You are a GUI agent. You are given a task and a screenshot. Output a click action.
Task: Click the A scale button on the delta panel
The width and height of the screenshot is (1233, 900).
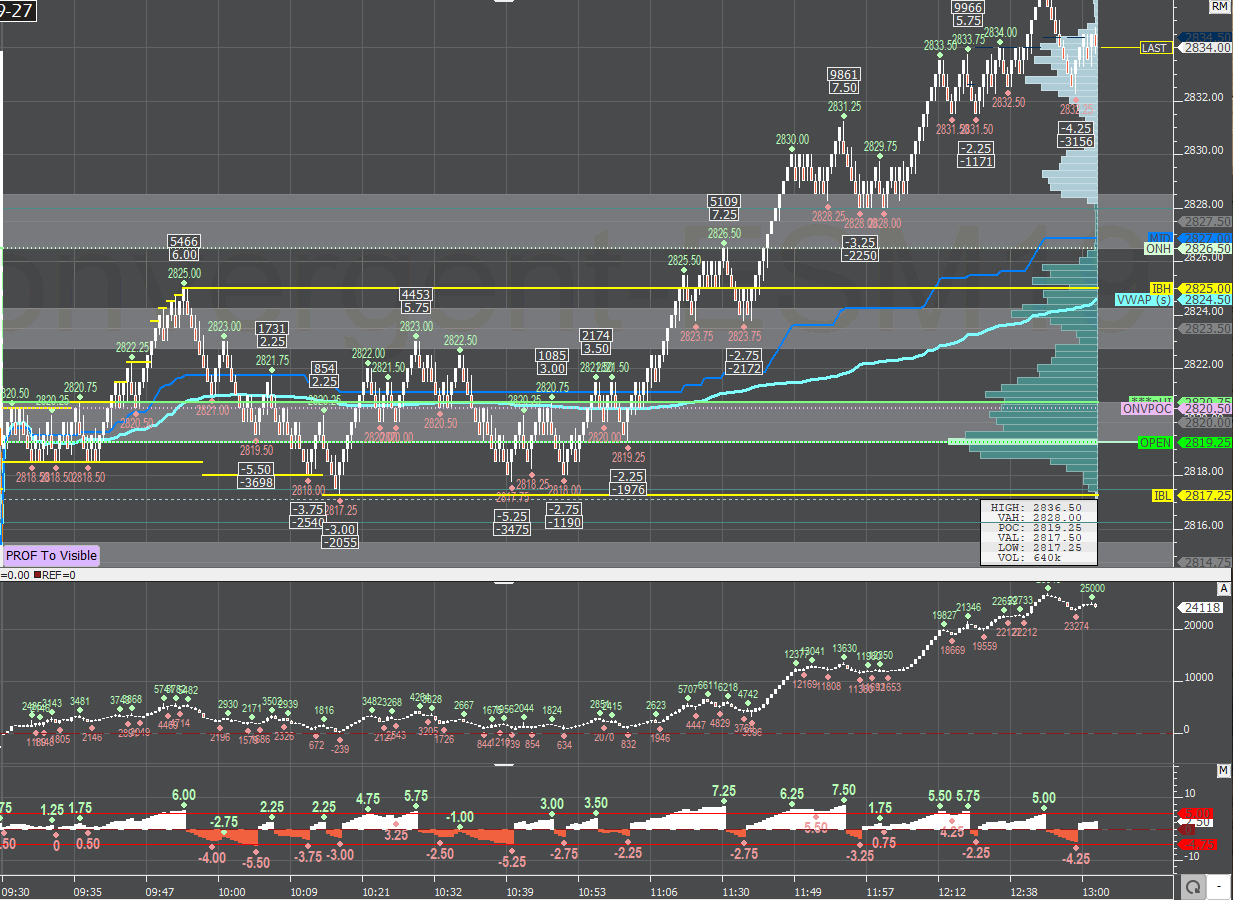(1222, 589)
